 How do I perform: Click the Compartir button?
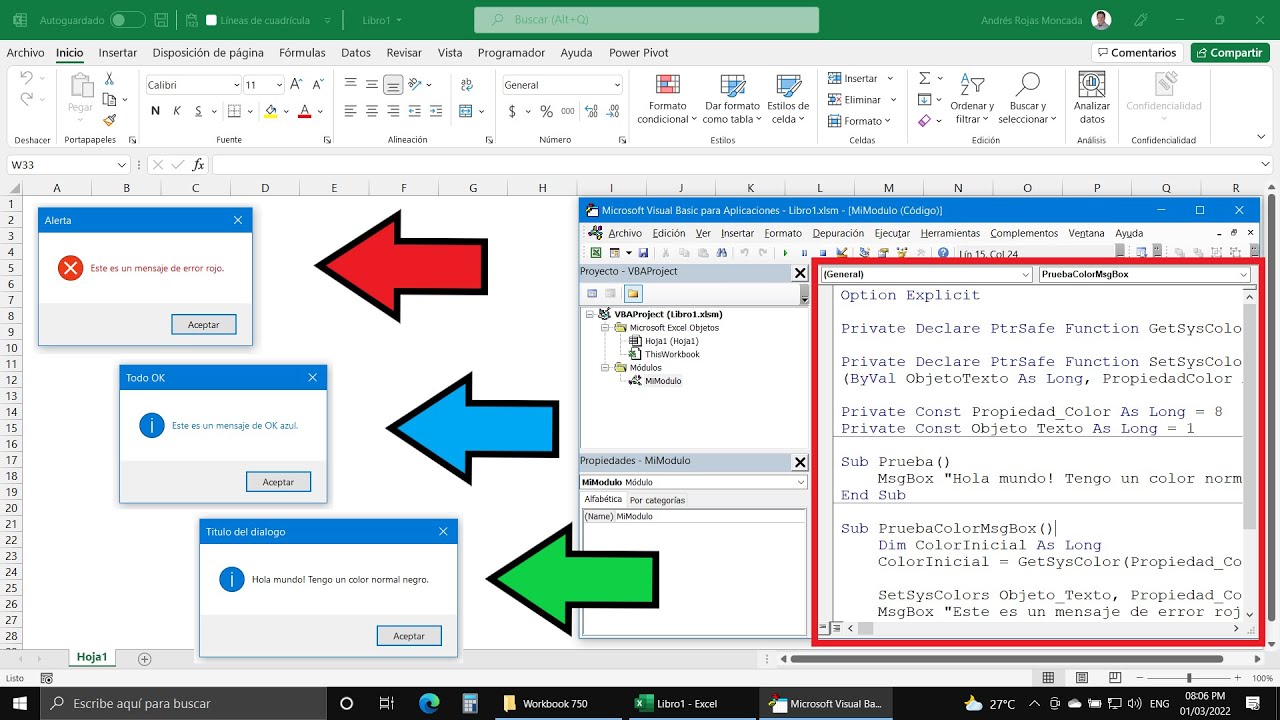(x=1229, y=53)
